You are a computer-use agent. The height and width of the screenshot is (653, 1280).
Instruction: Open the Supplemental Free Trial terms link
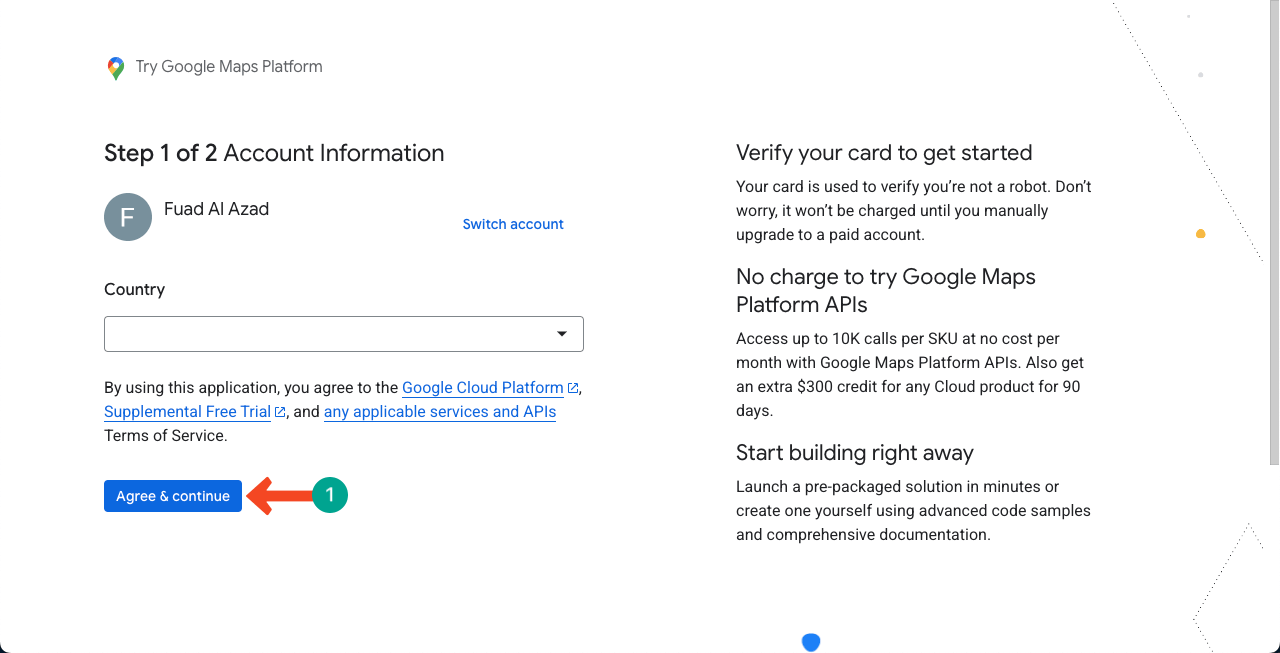187,411
